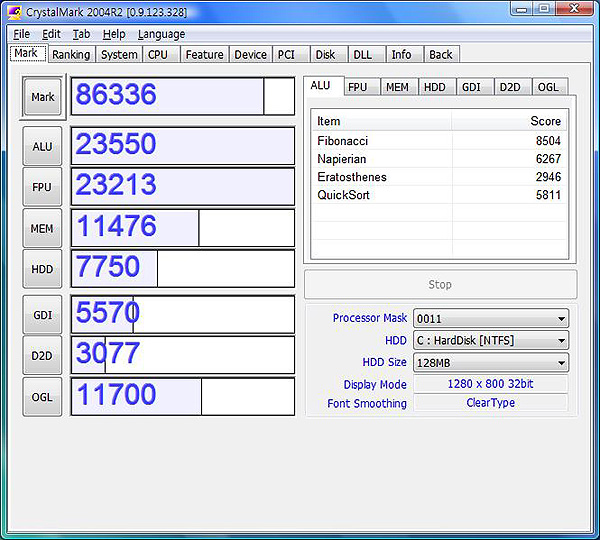Click the MEM score bar 11476

(x=183, y=228)
